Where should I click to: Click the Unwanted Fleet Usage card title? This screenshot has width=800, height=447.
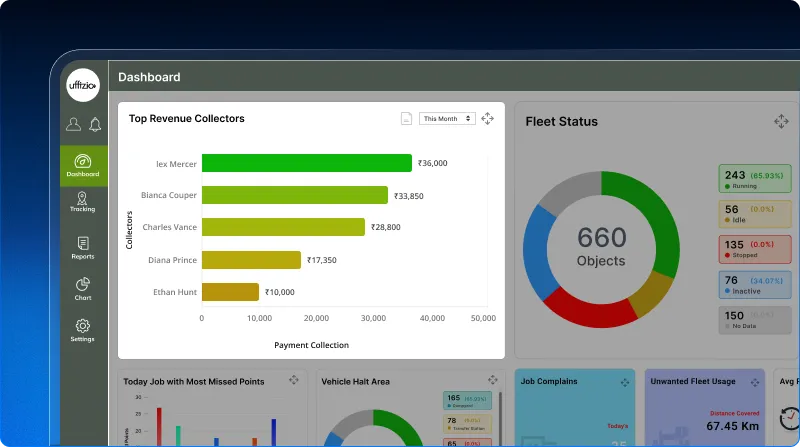pyautogui.click(x=693, y=381)
